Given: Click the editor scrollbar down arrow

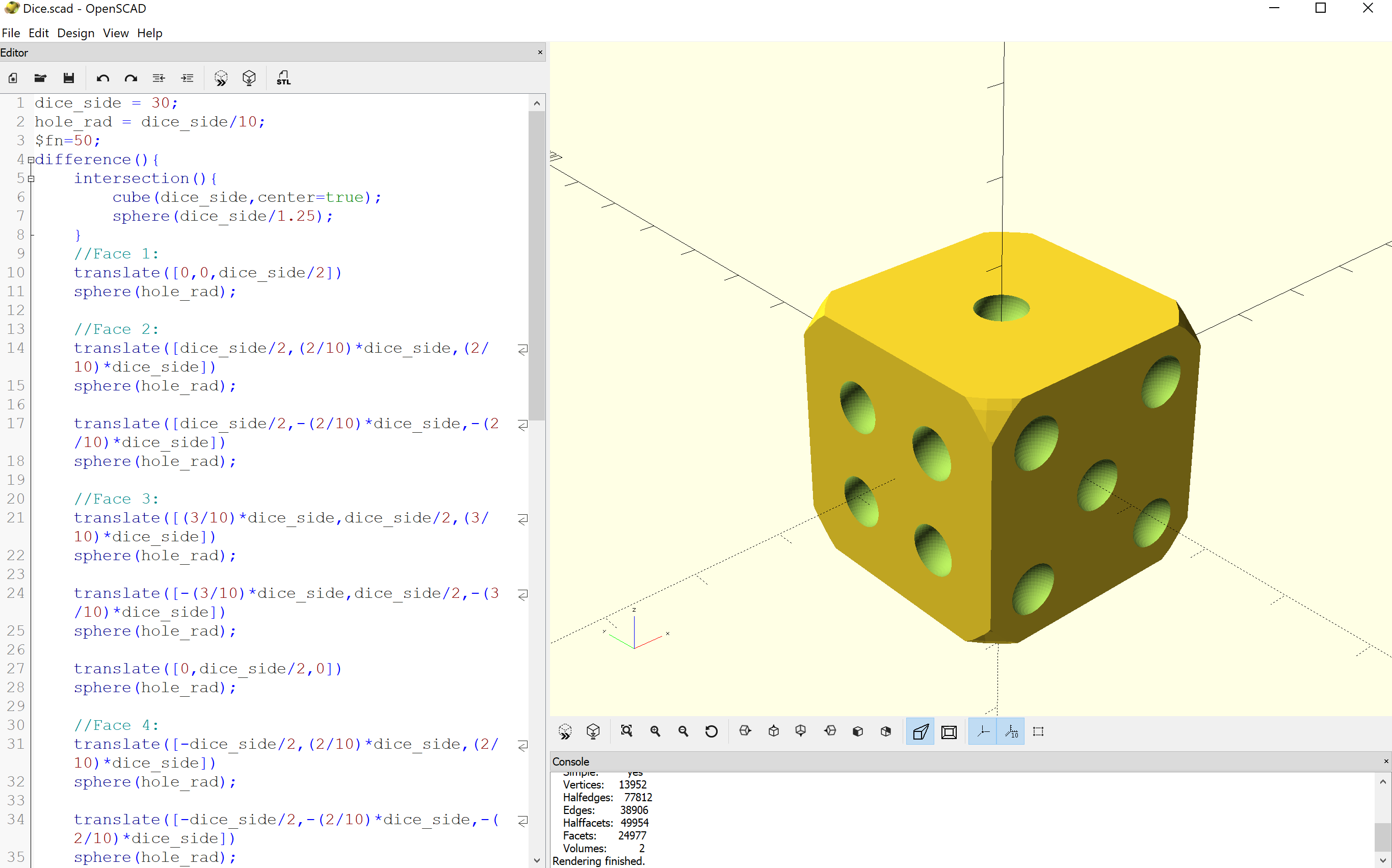Looking at the screenshot, I should point(537,860).
